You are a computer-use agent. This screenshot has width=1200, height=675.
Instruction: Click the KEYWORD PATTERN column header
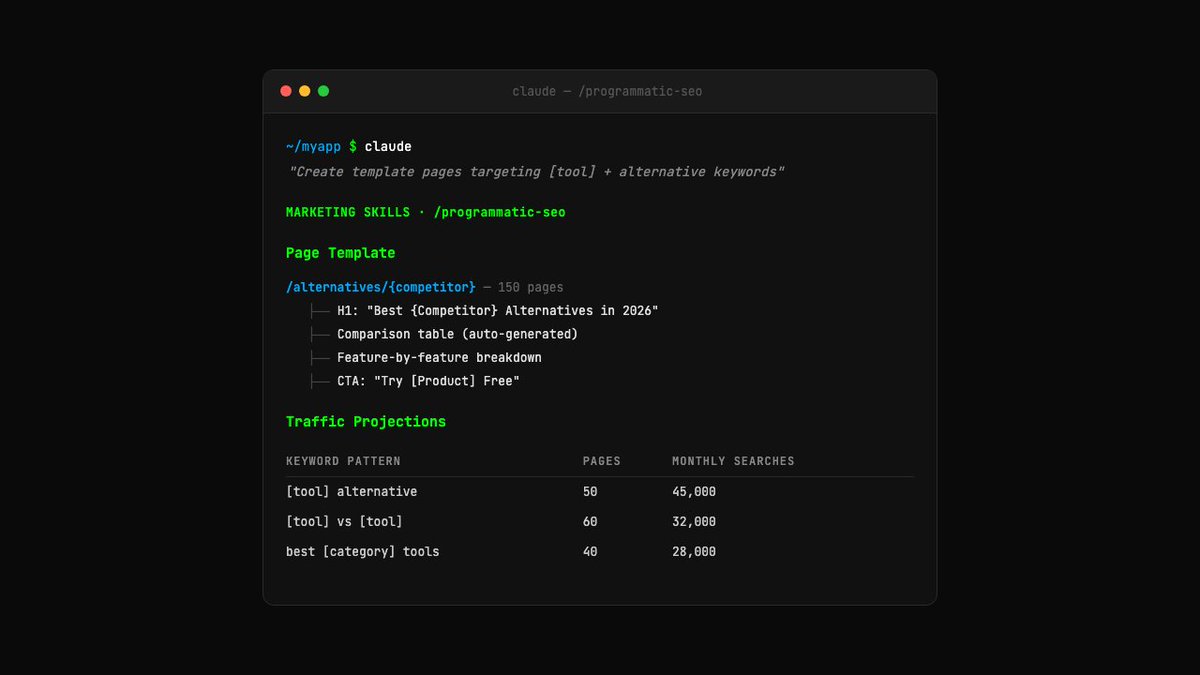tap(343, 461)
